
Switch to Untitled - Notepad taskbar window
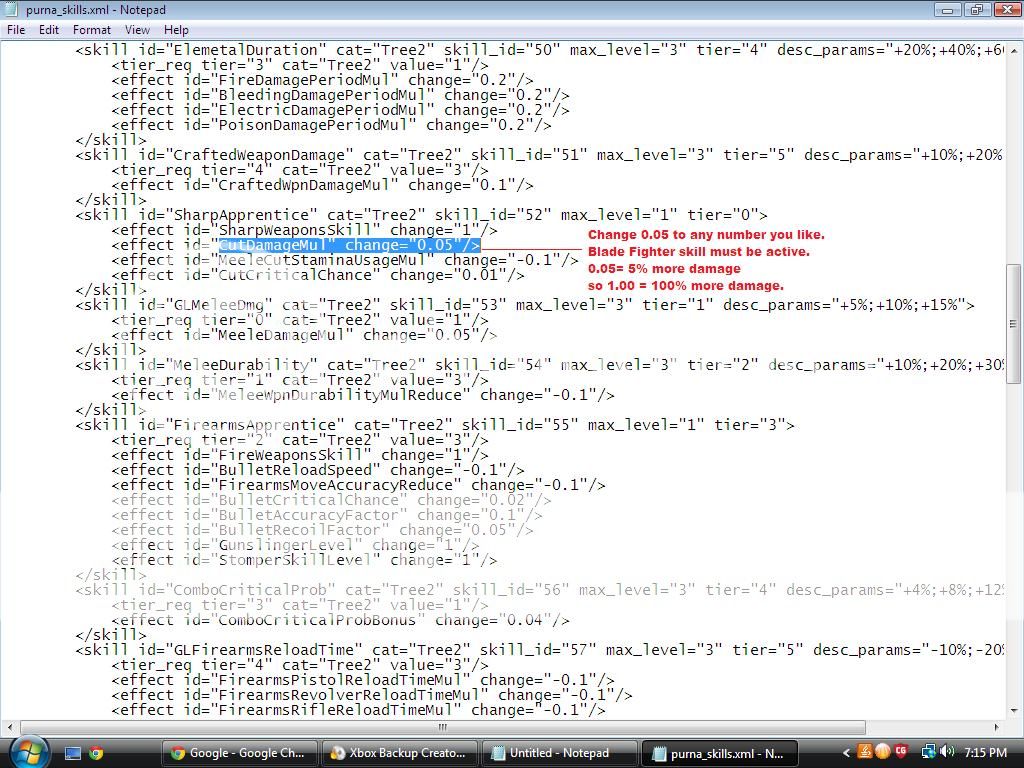click(558, 753)
